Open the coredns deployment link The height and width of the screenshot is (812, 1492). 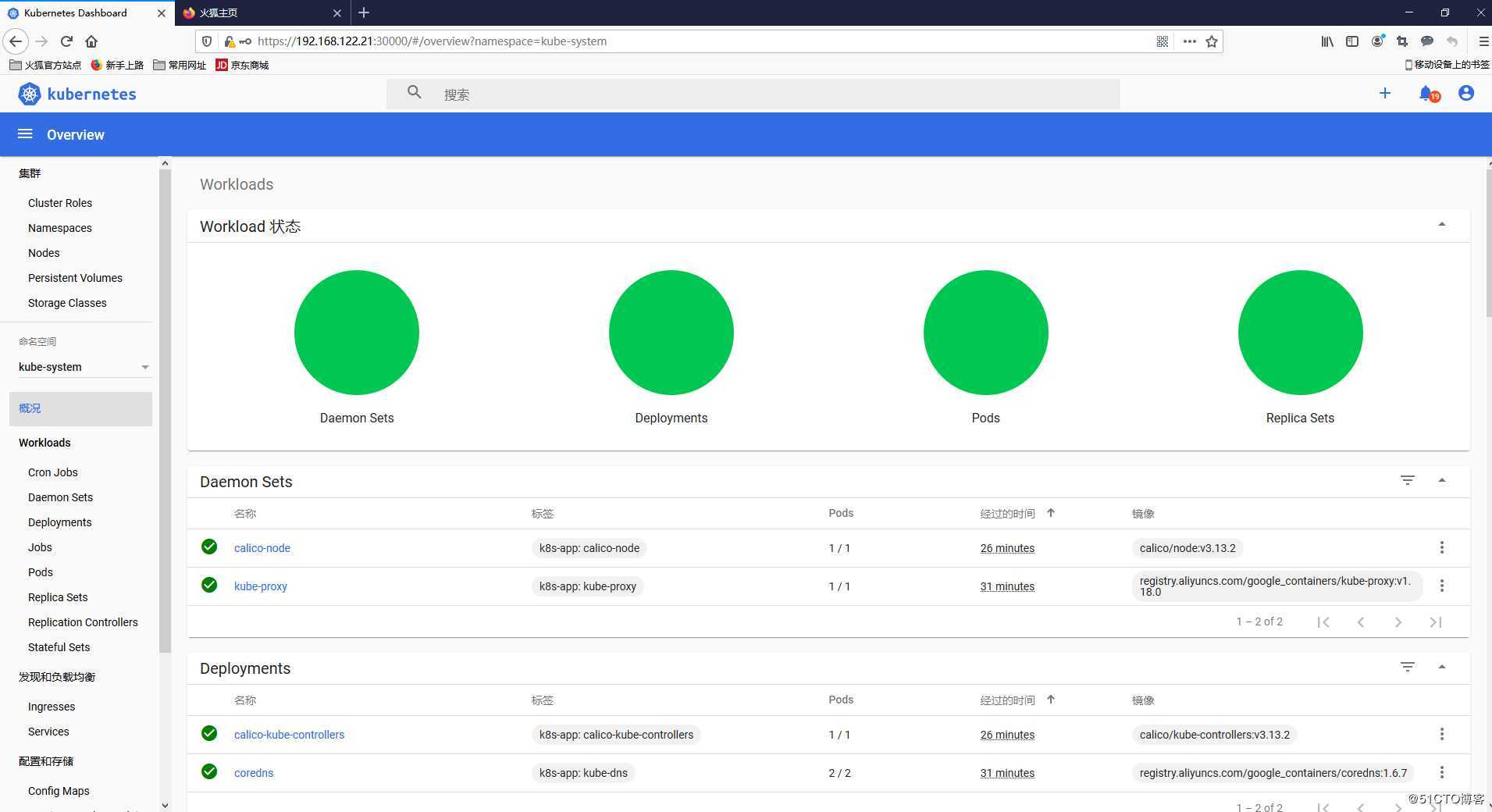254,773
